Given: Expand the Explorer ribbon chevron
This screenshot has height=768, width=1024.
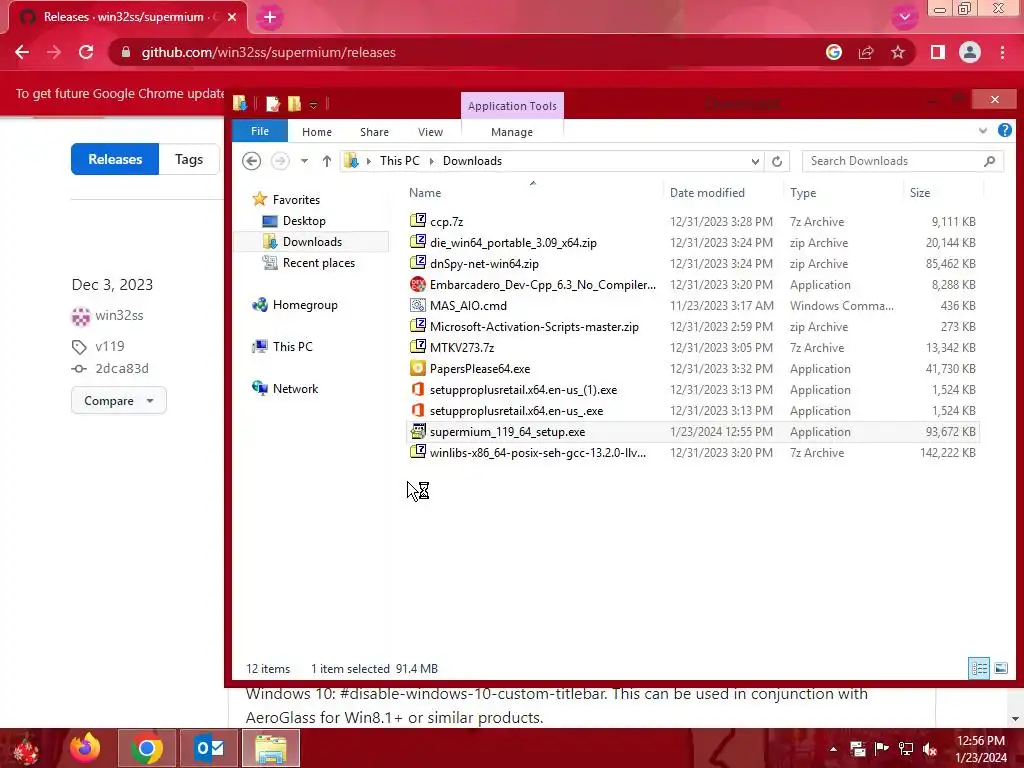Looking at the screenshot, I should click(983, 131).
